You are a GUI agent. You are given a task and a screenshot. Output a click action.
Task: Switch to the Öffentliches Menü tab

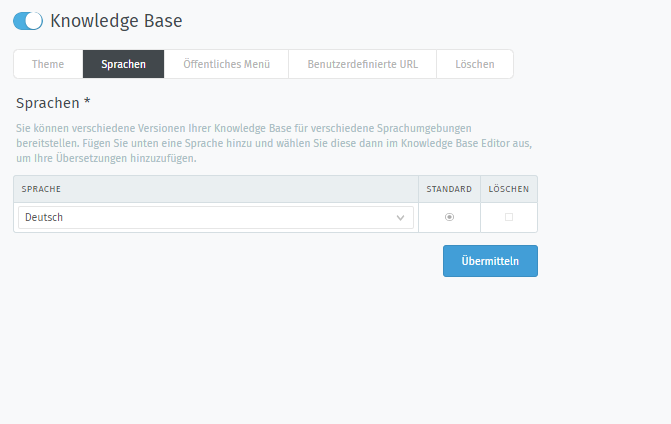(226, 64)
